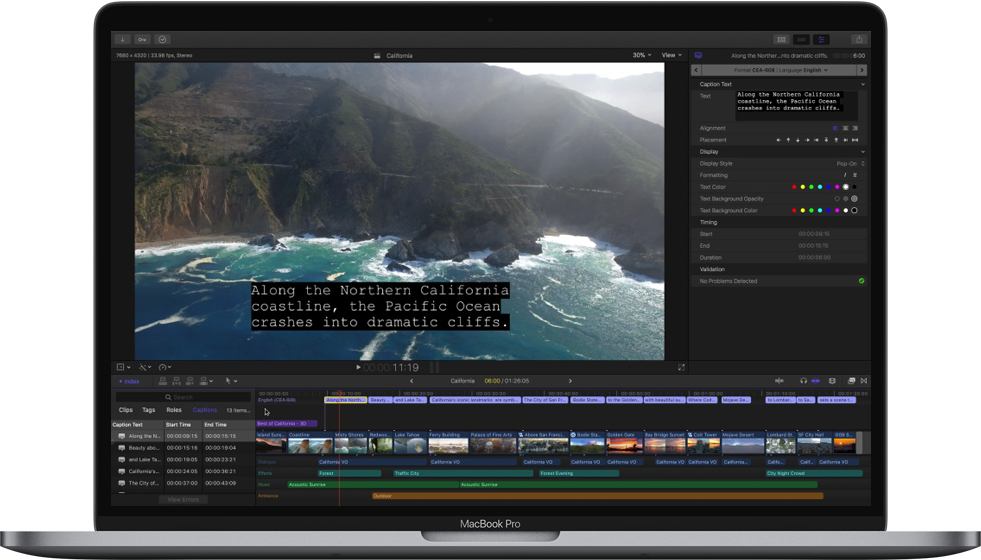Image resolution: width=981 pixels, height=560 pixels.
Task: Click the import media icon in the toolbar
Action: (x=122, y=40)
